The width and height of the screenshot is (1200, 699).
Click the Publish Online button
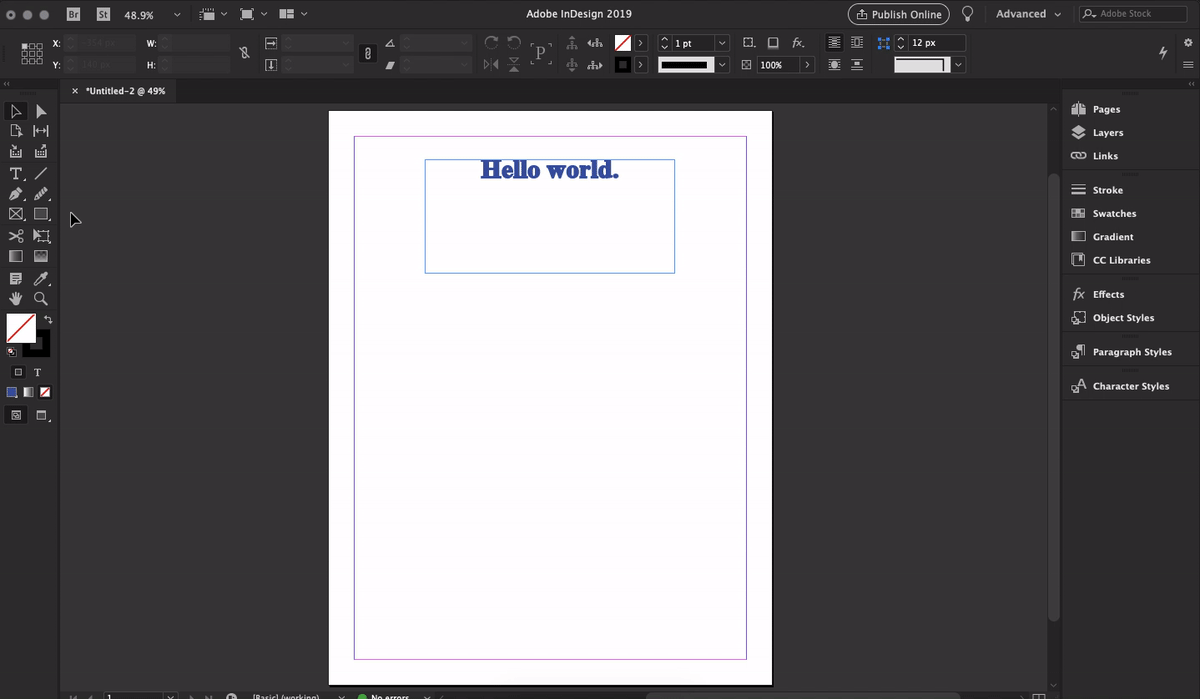[x=897, y=14]
